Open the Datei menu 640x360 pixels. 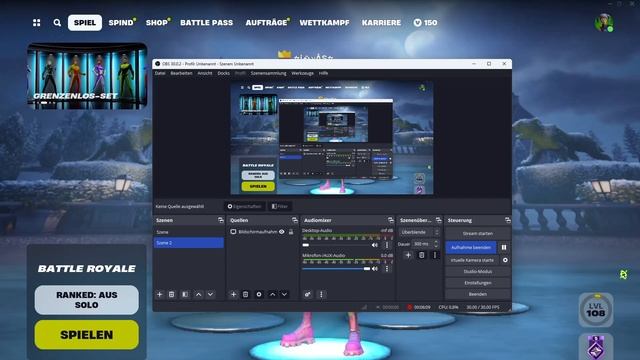(x=160, y=73)
